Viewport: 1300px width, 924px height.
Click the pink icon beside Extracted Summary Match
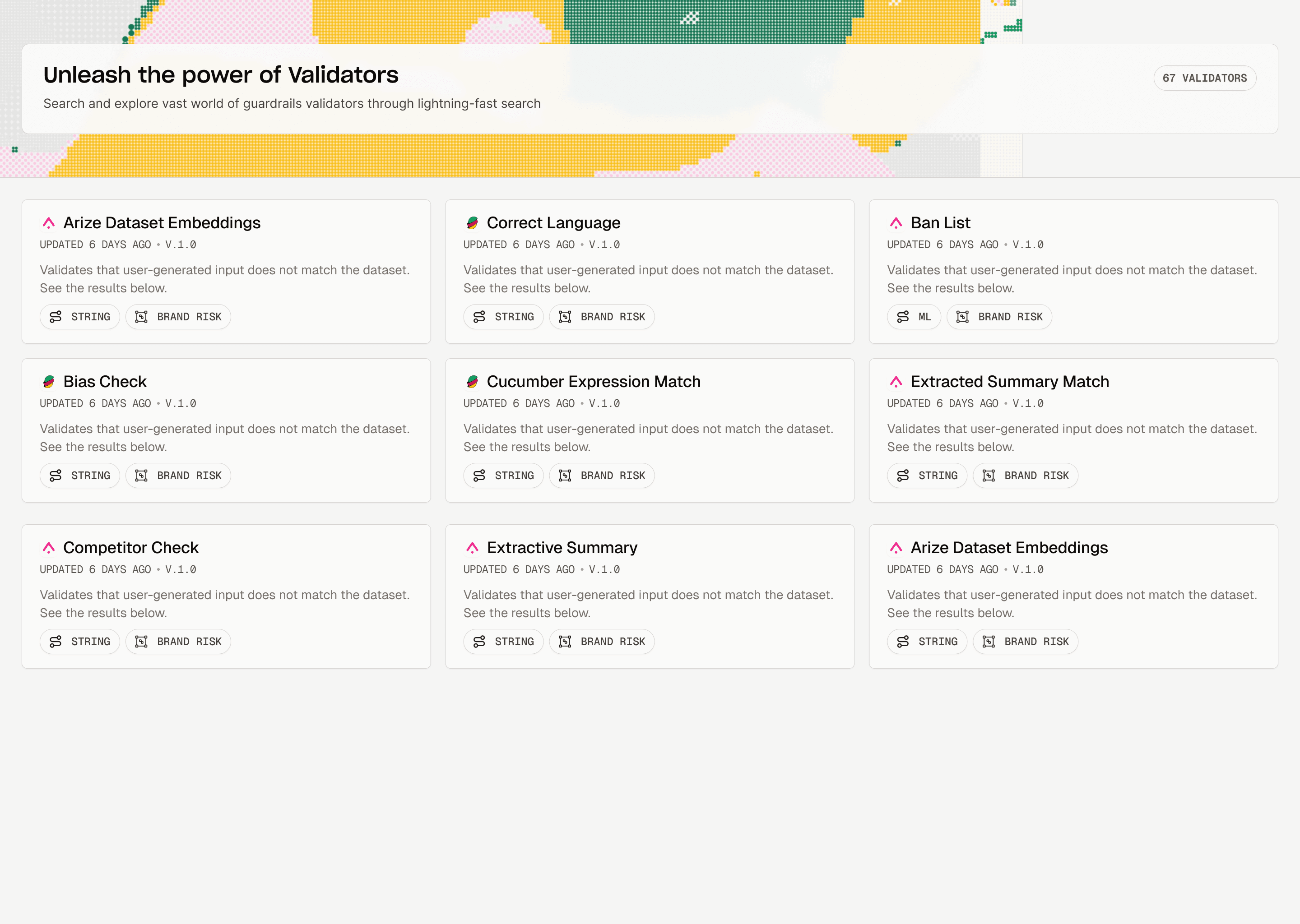(x=896, y=382)
